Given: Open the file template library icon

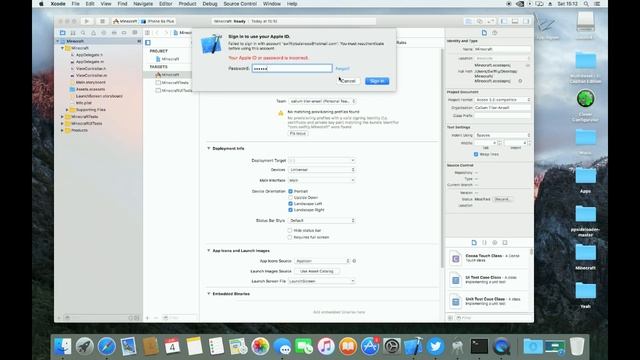Looking at the screenshot, I should tap(474, 242).
